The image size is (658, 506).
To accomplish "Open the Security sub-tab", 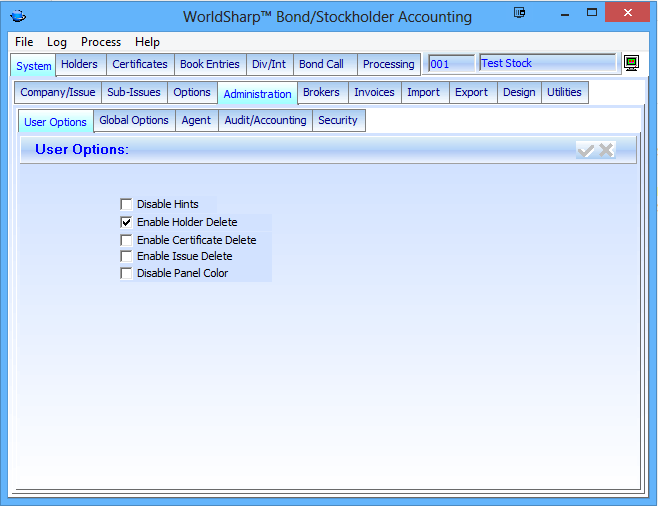I will pyautogui.click(x=338, y=120).
